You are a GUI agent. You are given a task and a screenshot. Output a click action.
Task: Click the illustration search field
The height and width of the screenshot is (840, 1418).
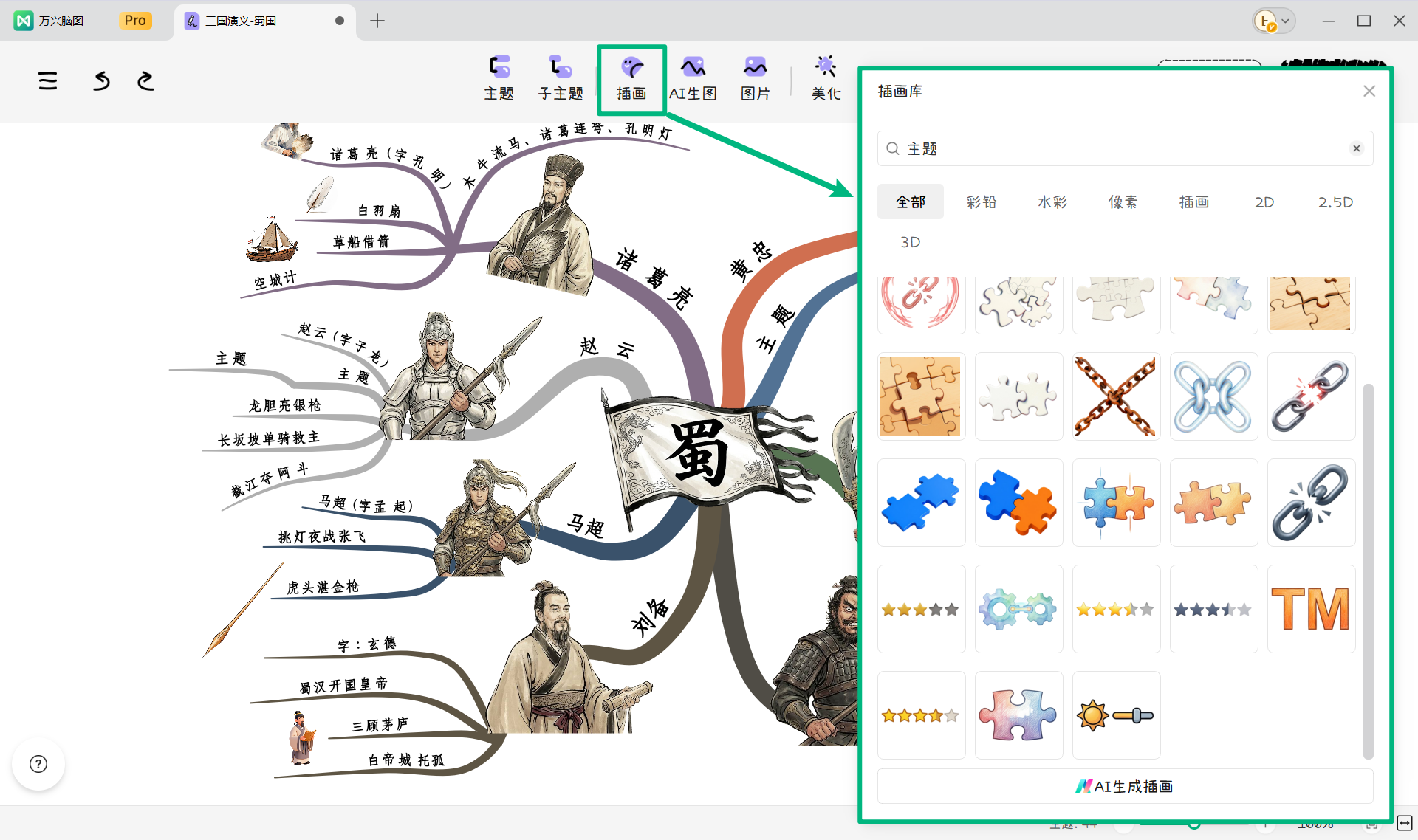pos(1125,148)
